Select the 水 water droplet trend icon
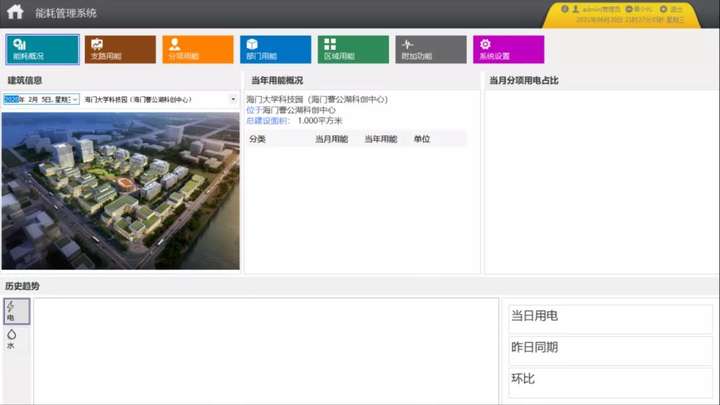This screenshot has height=405, width=720. coord(11,339)
